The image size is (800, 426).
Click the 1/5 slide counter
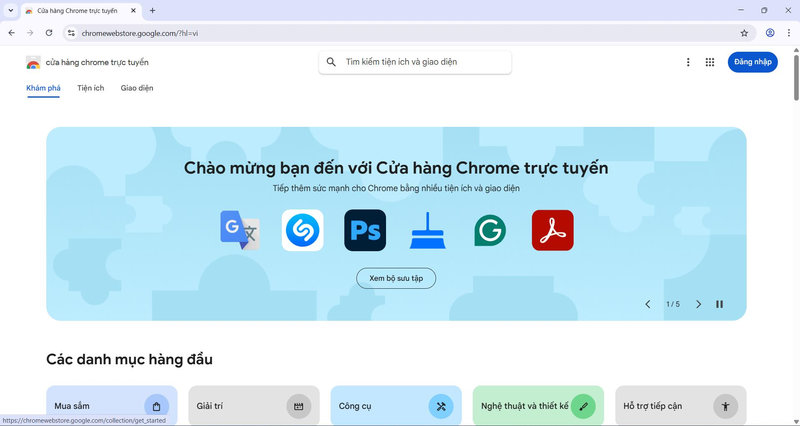[x=673, y=304]
